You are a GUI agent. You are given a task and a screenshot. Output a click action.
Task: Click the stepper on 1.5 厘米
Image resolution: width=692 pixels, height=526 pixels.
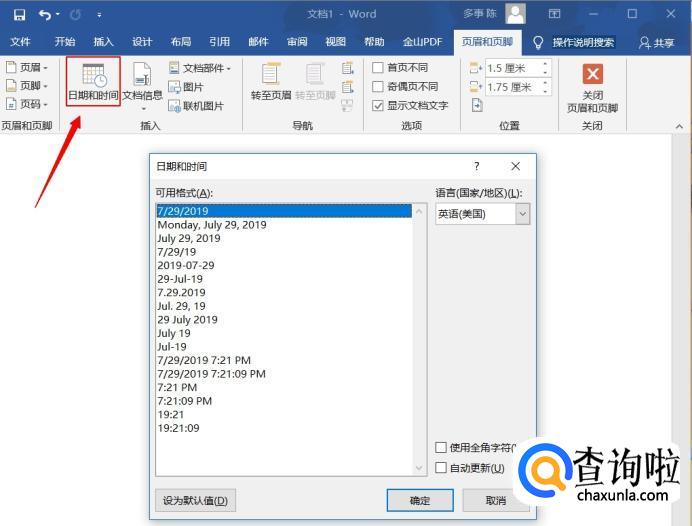(x=545, y=68)
